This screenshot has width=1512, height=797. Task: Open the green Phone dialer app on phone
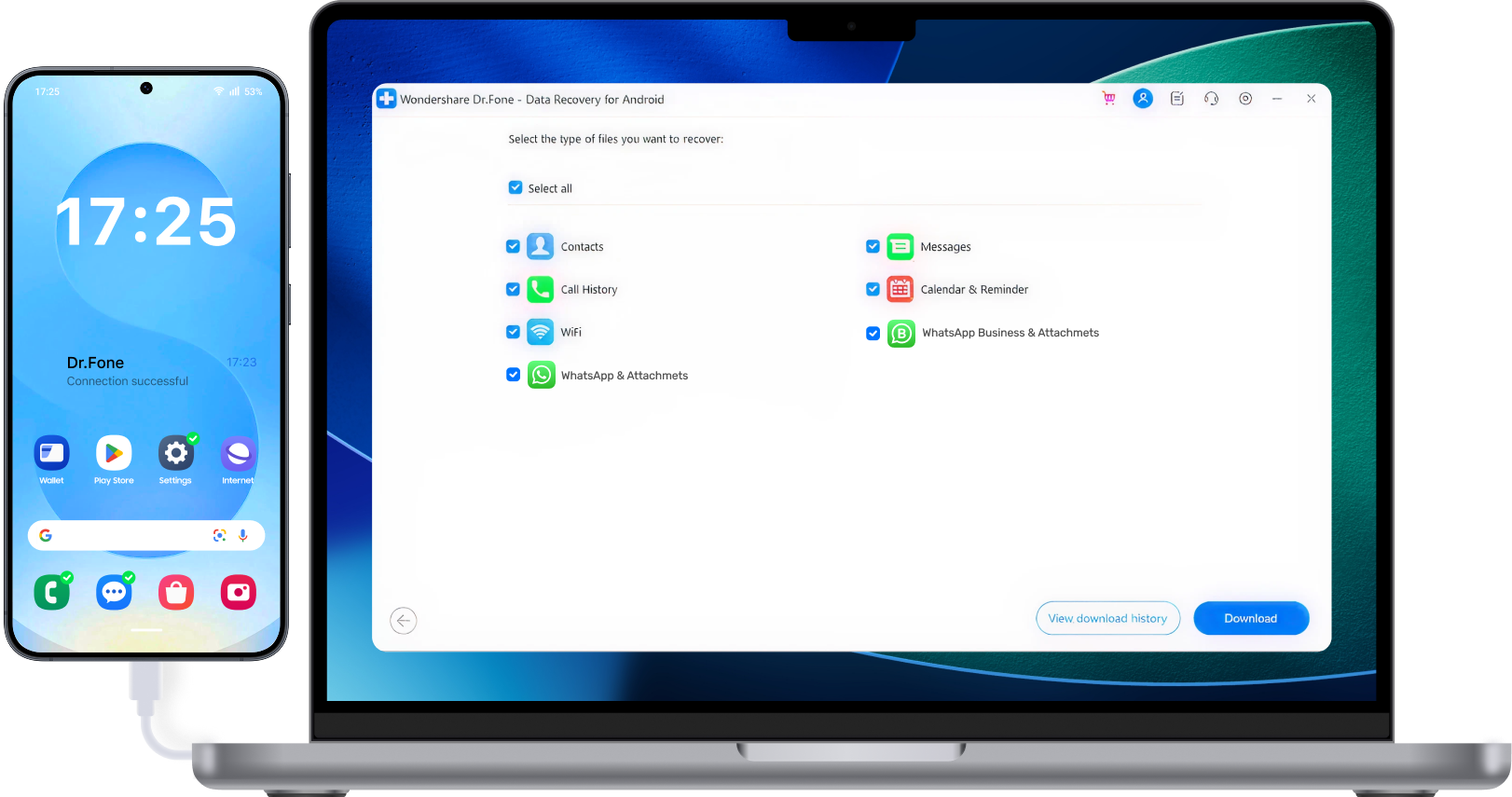[x=51, y=592]
